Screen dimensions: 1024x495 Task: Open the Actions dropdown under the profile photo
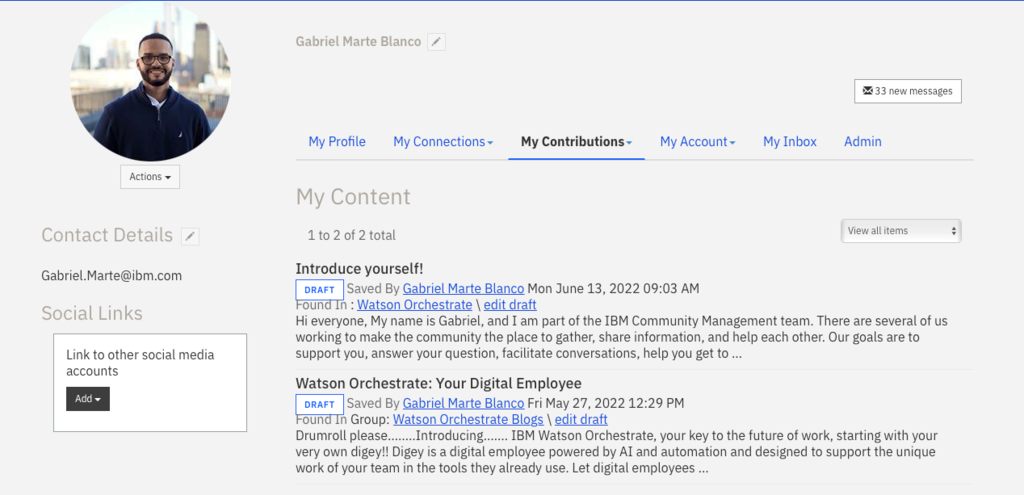click(x=150, y=177)
